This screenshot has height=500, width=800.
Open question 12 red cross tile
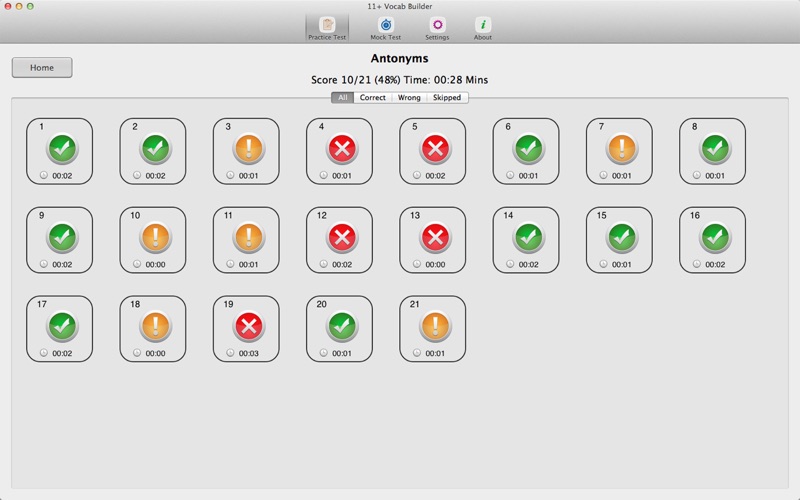point(339,240)
